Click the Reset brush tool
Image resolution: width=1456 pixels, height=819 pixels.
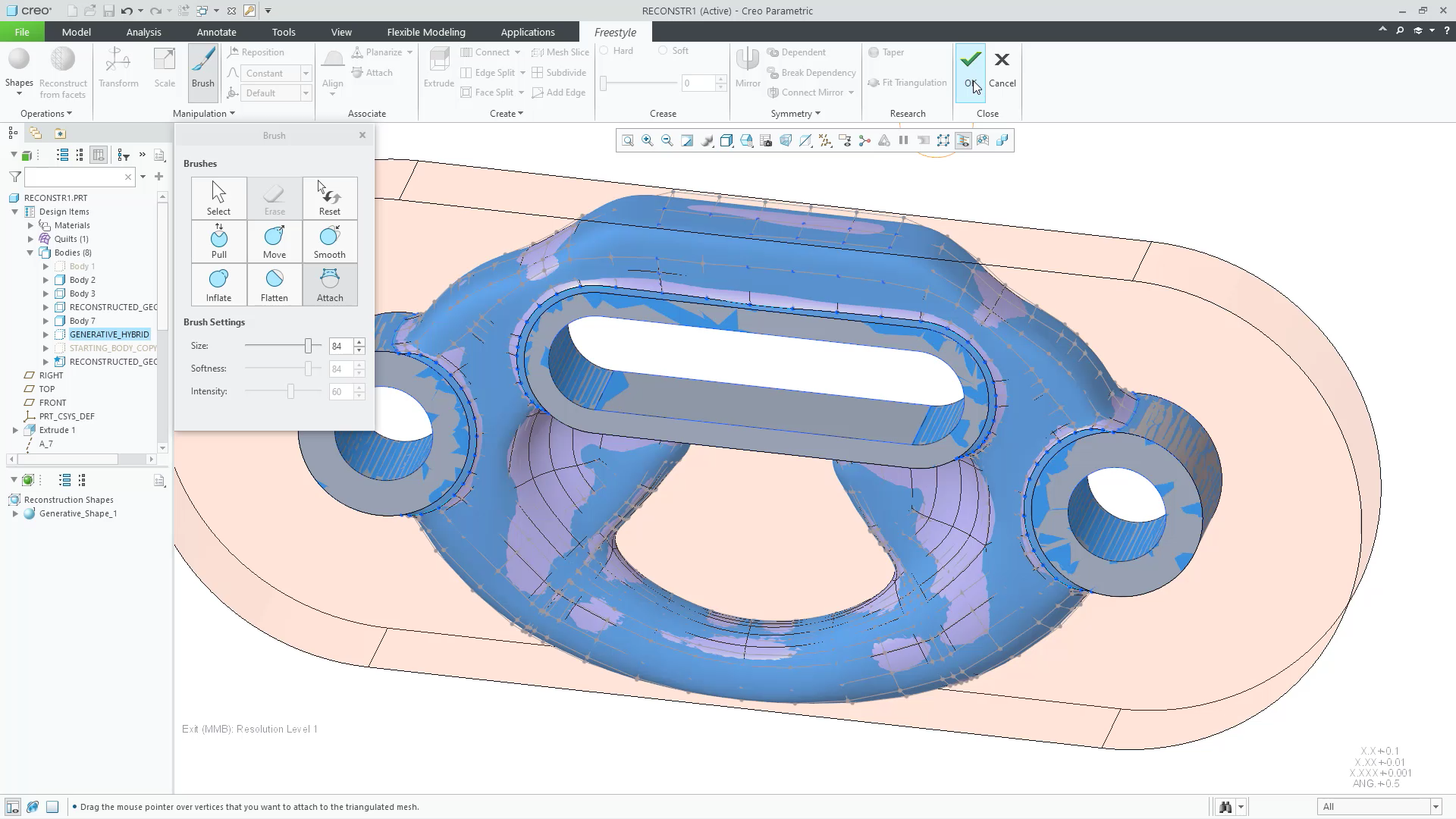330,198
